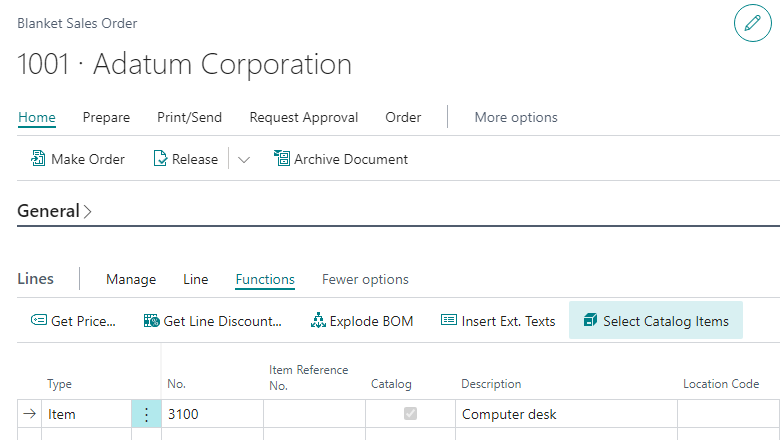
Task: Open the Order tab
Action: (x=403, y=117)
